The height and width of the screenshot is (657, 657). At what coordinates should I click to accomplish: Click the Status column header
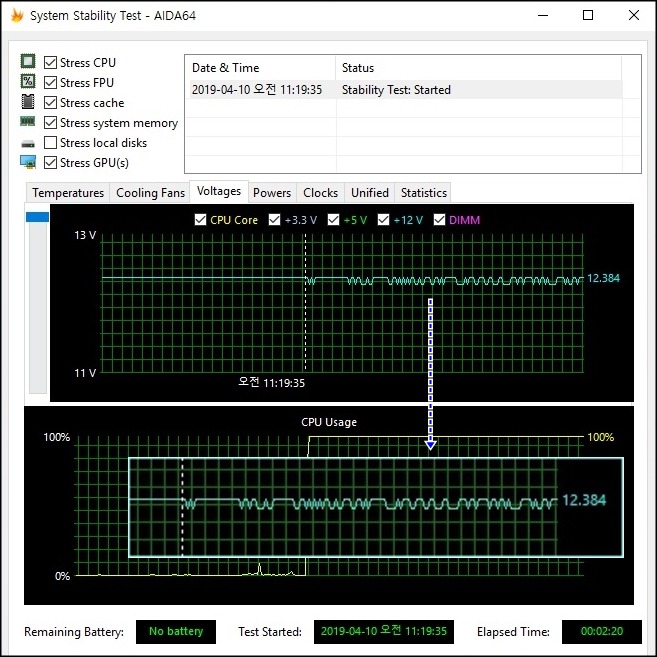click(479, 68)
